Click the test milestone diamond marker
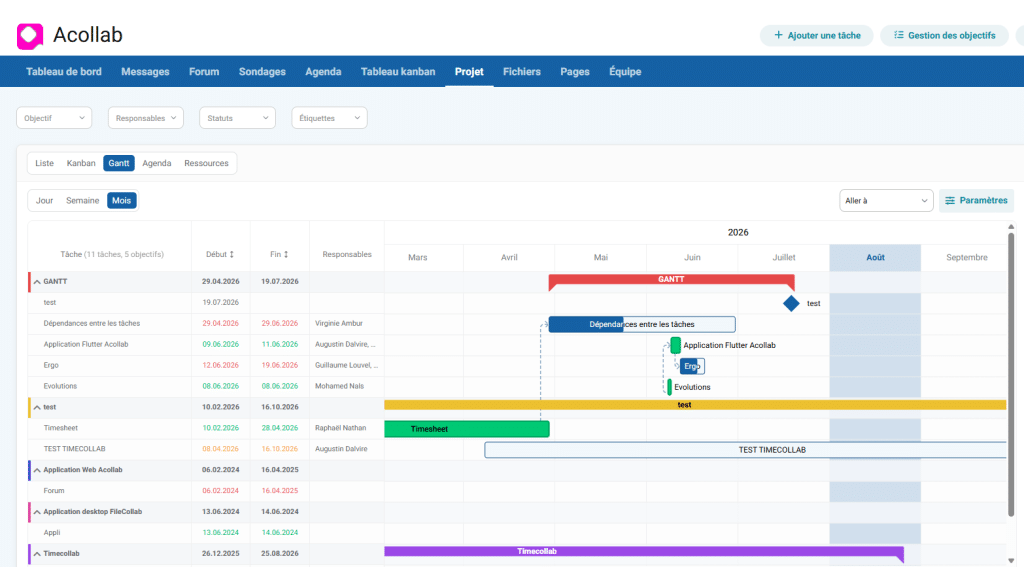The image size is (1024, 567). click(791, 303)
